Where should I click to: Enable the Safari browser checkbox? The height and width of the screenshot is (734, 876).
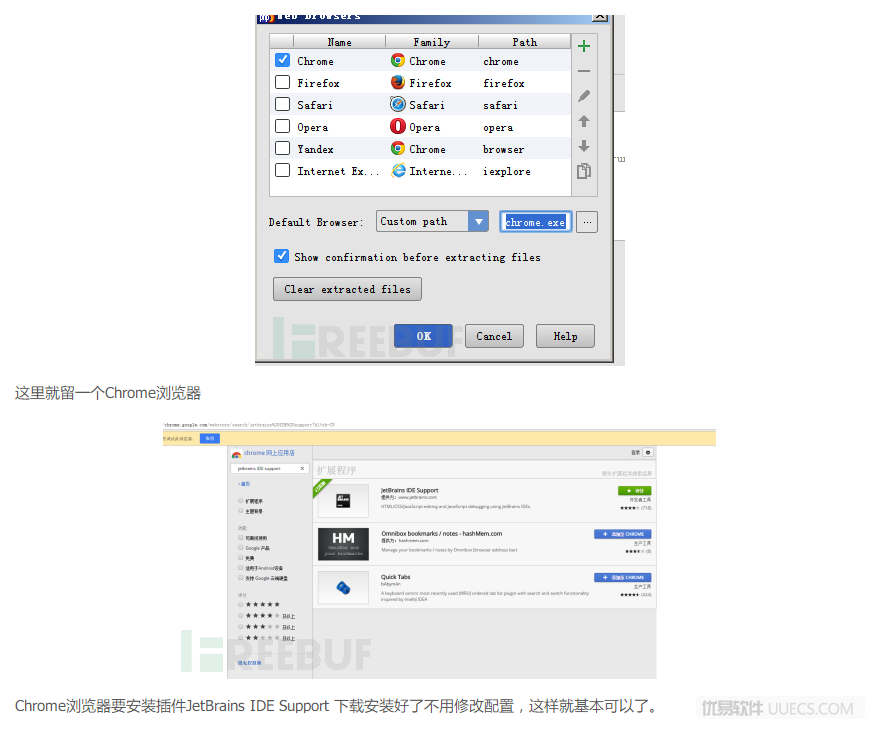pos(283,104)
